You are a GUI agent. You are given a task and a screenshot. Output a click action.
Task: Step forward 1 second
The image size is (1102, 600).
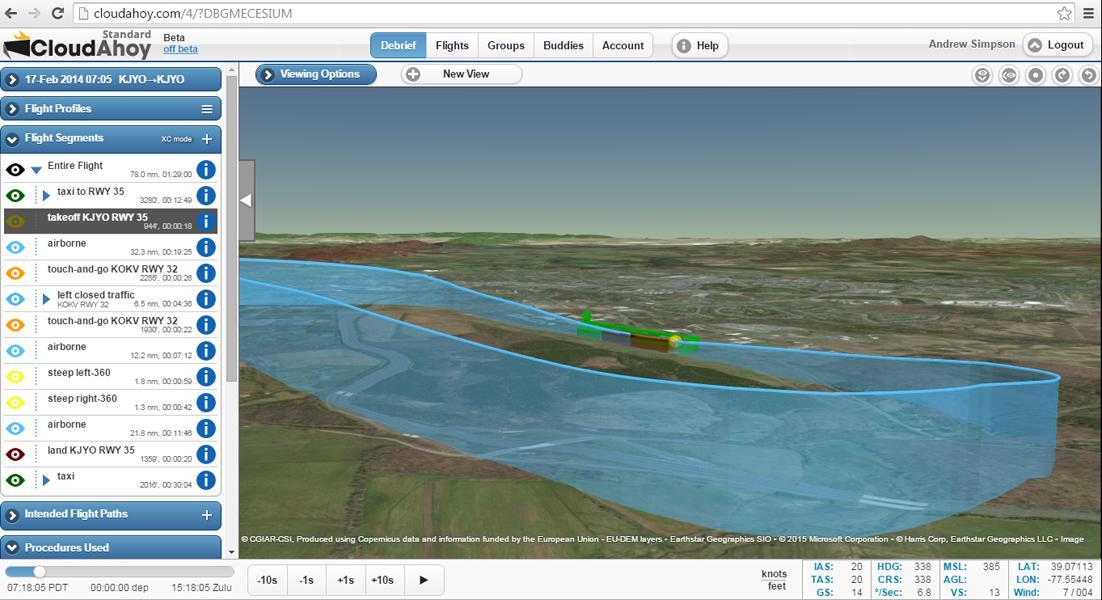pos(345,580)
